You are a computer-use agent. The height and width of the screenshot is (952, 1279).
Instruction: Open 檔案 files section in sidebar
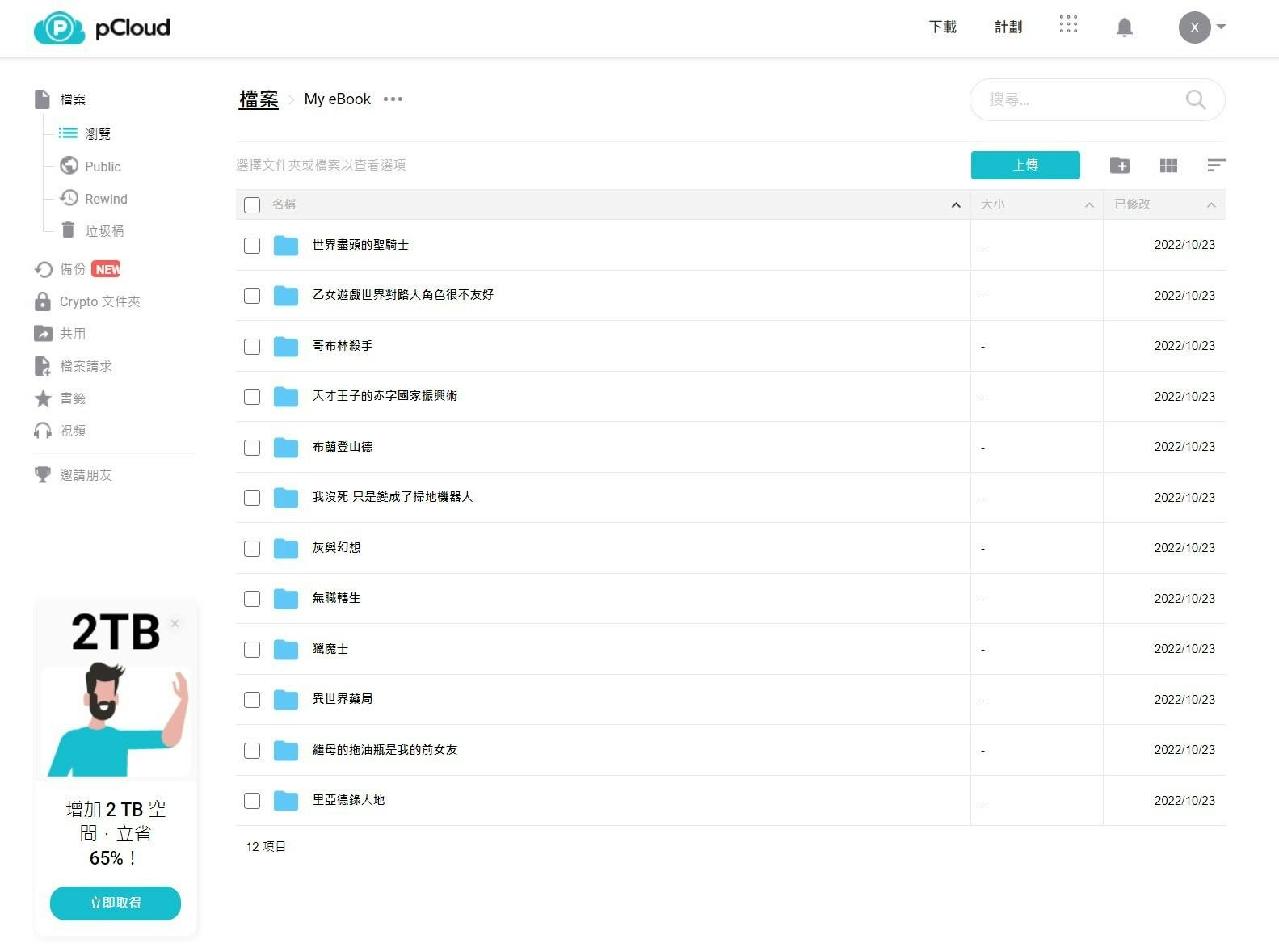(60, 99)
